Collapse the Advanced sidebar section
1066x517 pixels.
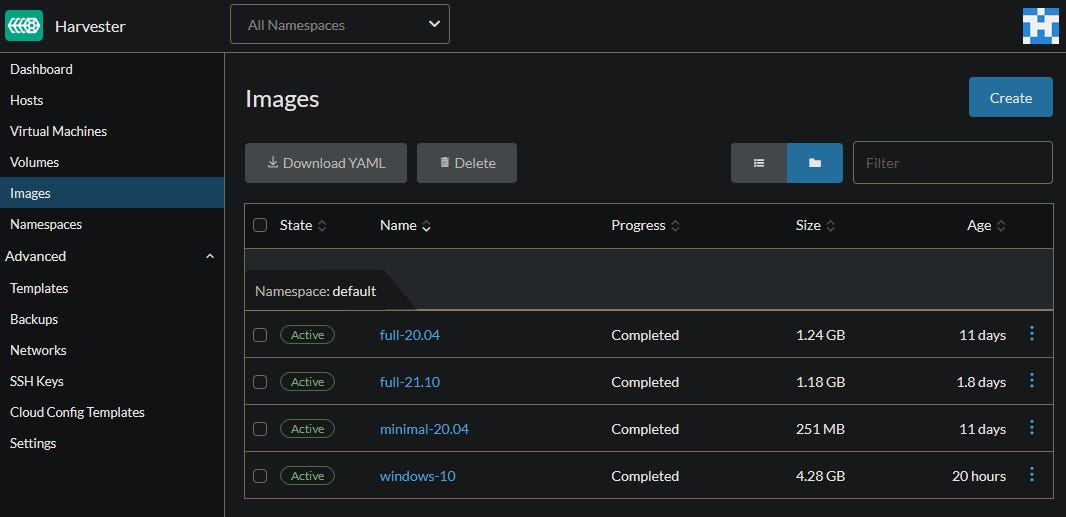coord(210,256)
